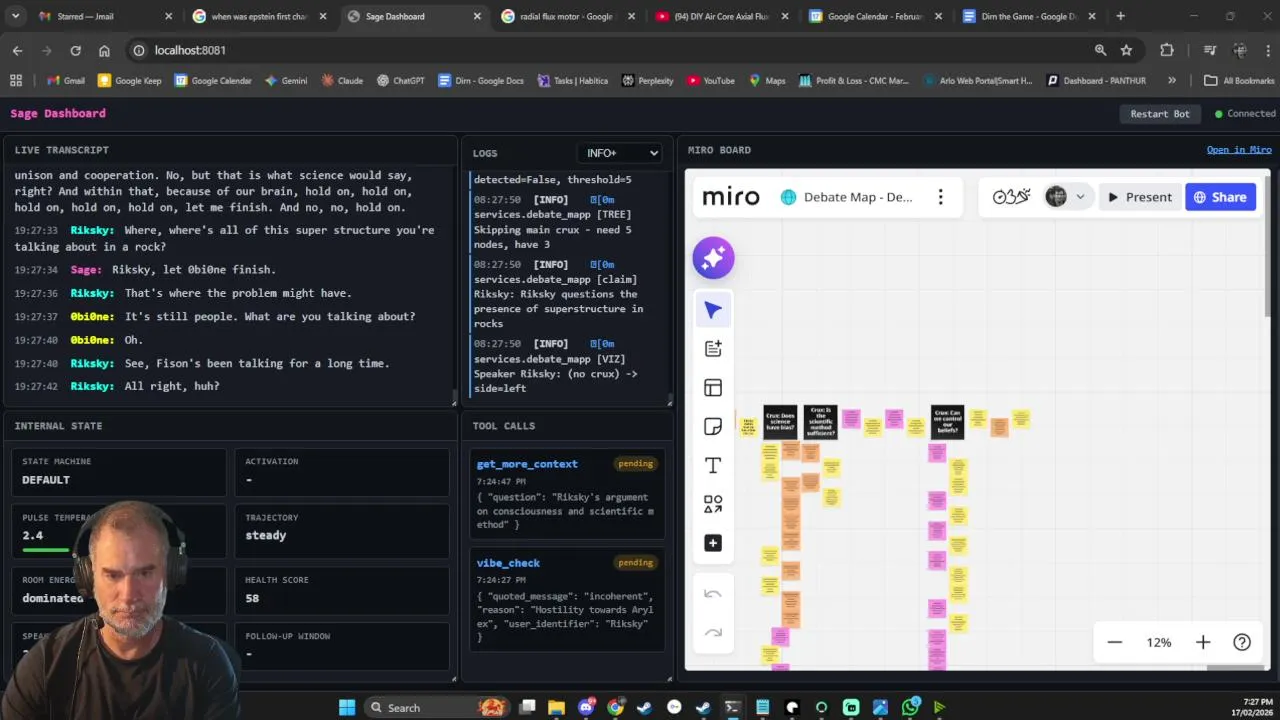Open the Perplexity bookmark
This screenshot has height=720, width=1280.
[x=647, y=80]
